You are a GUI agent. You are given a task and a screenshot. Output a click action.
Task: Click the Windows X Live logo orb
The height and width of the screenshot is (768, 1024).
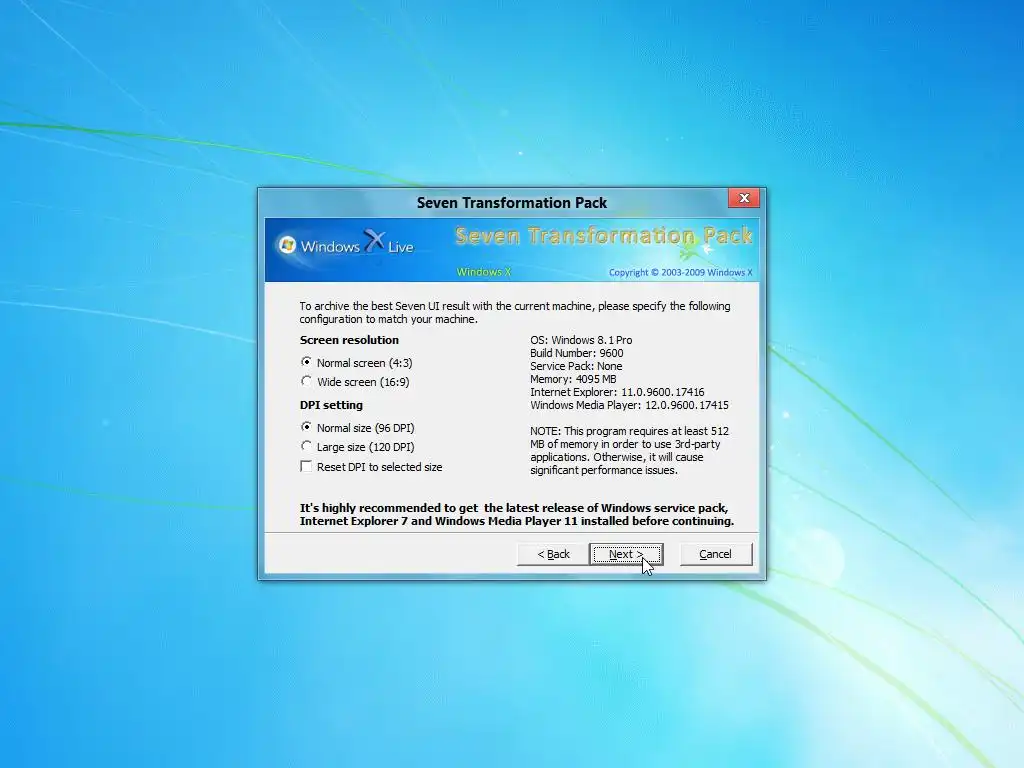point(287,246)
